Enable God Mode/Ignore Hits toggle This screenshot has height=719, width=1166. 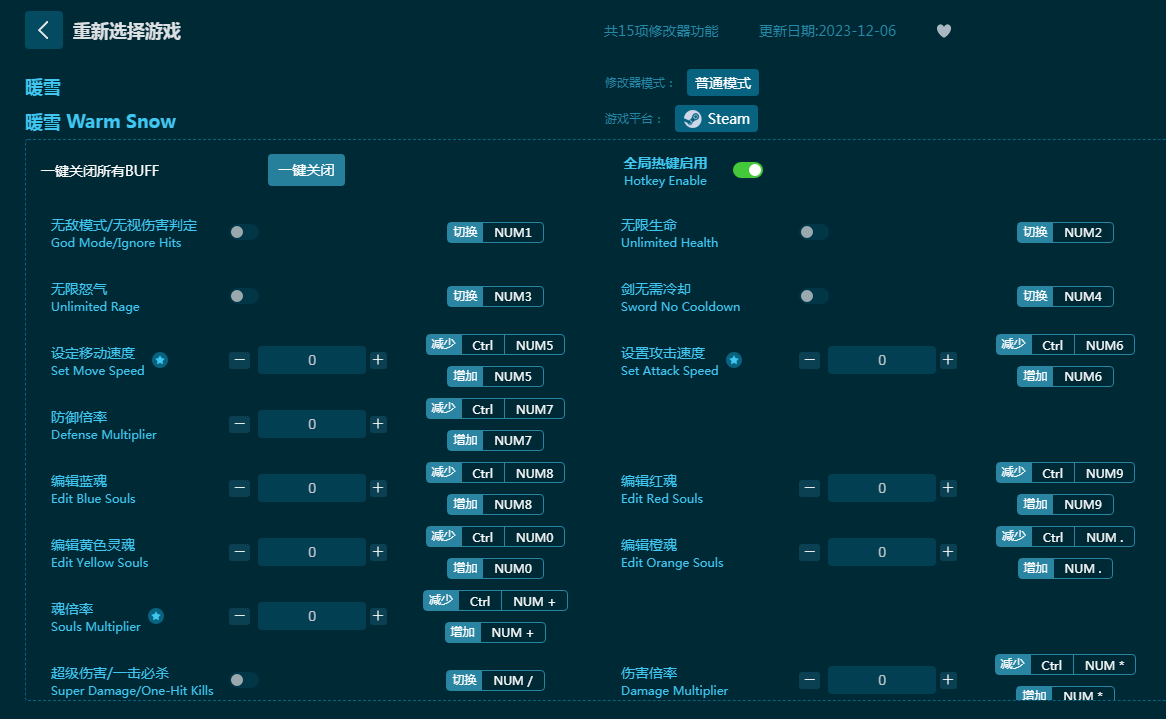pyautogui.click(x=244, y=232)
